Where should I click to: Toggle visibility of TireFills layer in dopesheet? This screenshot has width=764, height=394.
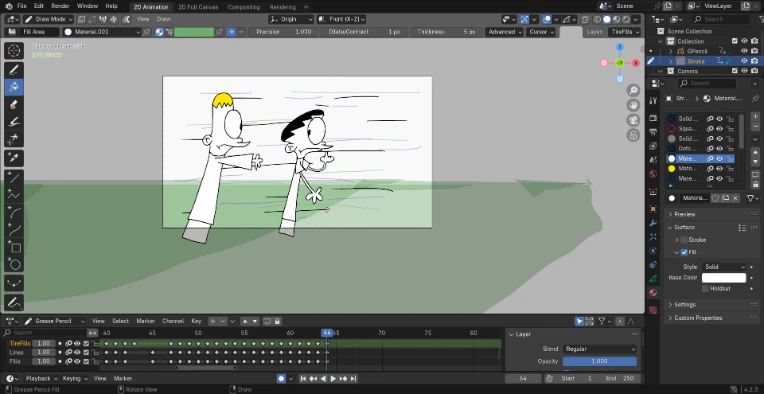point(77,343)
